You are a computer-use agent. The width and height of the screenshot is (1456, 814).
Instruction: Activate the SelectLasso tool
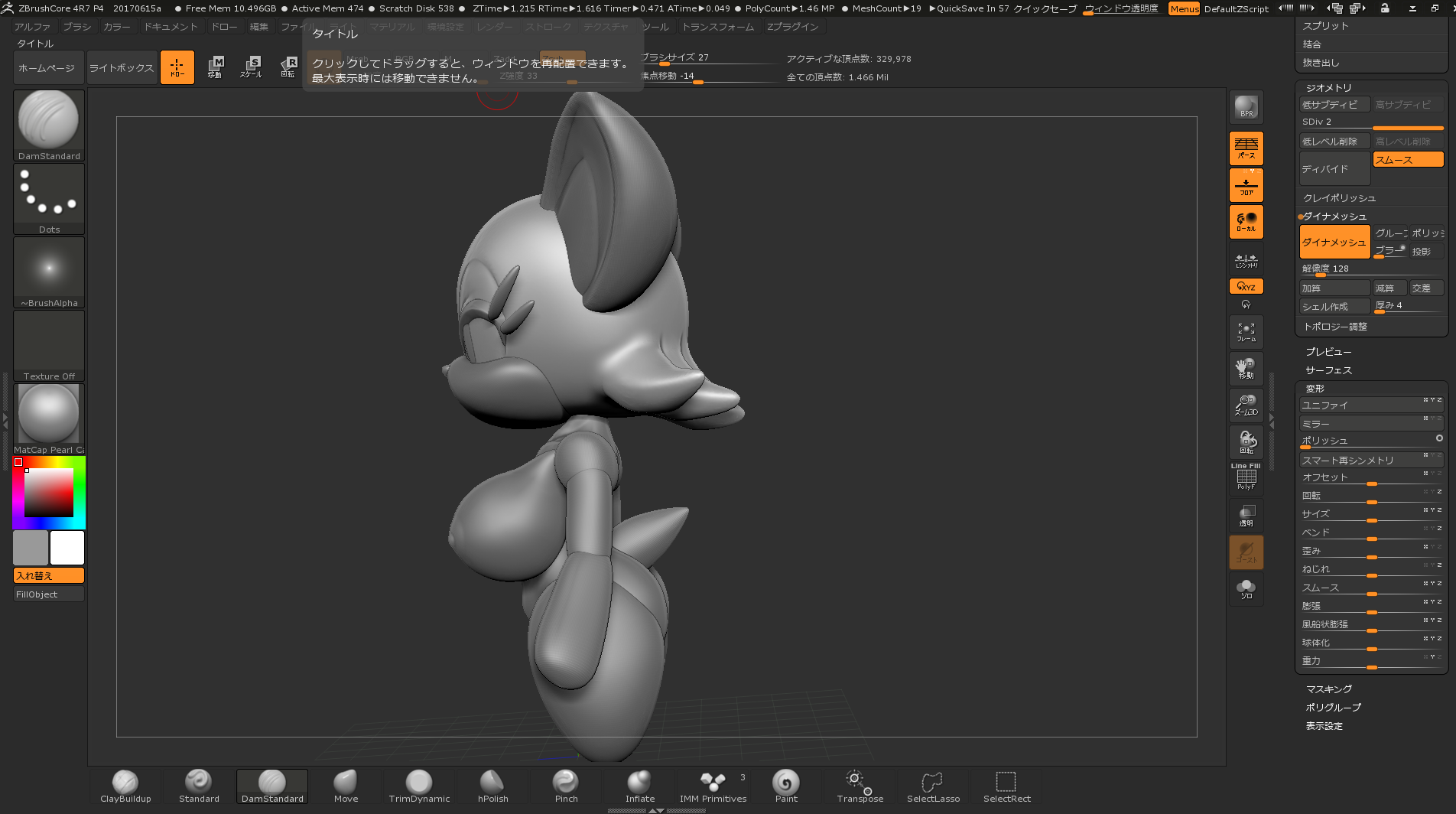coord(933,786)
